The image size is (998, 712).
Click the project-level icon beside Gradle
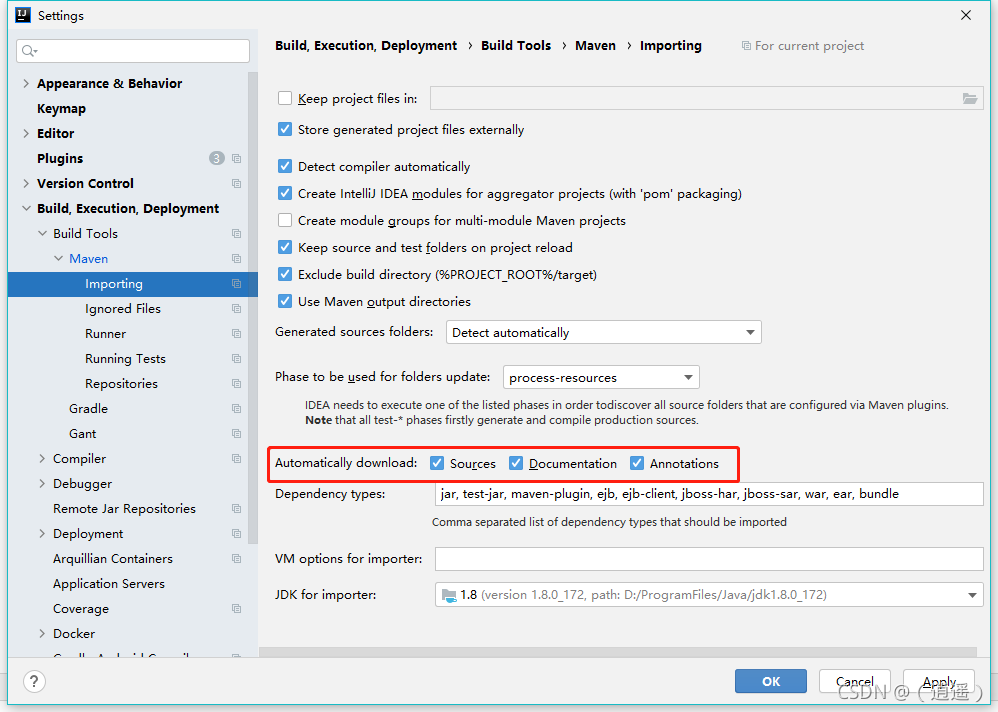237,408
